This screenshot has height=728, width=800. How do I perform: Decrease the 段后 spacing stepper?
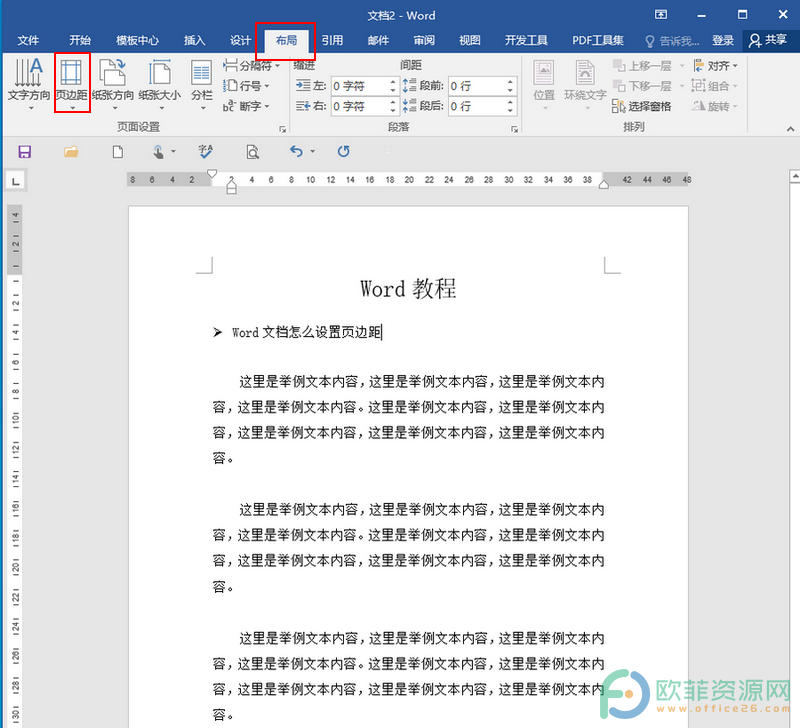510,111
